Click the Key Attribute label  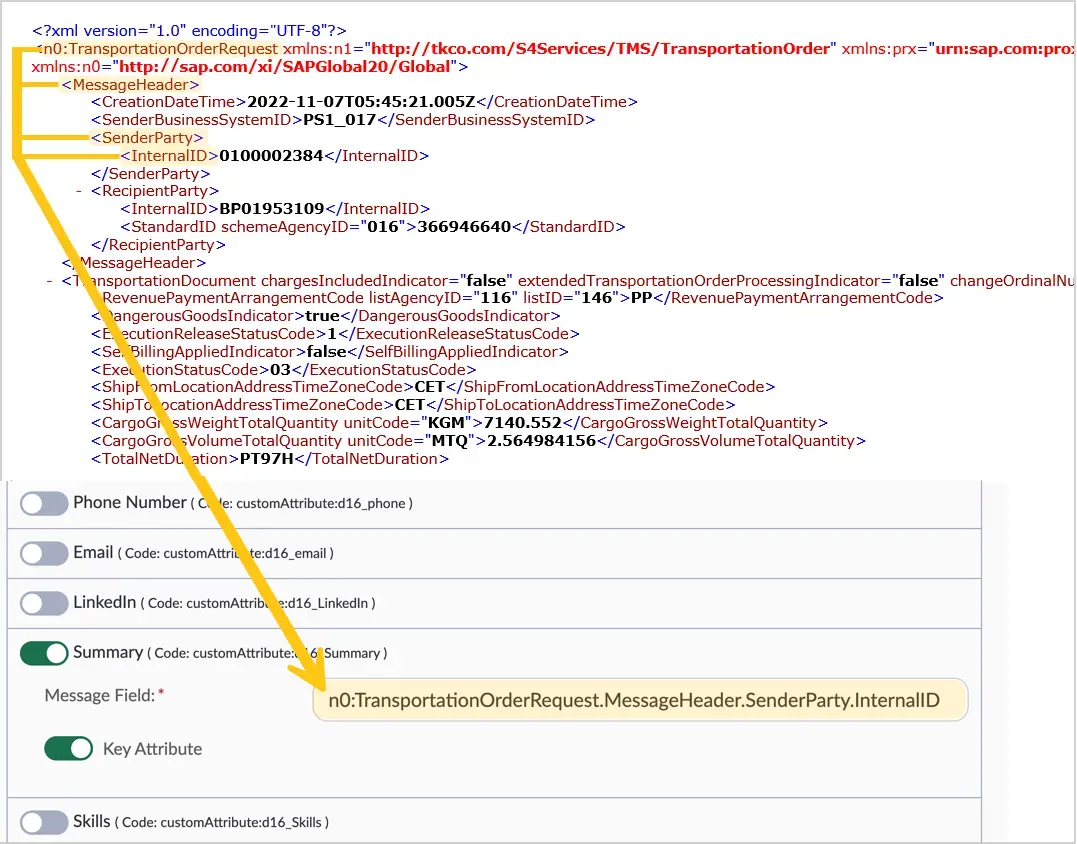(x=152, y=749)
